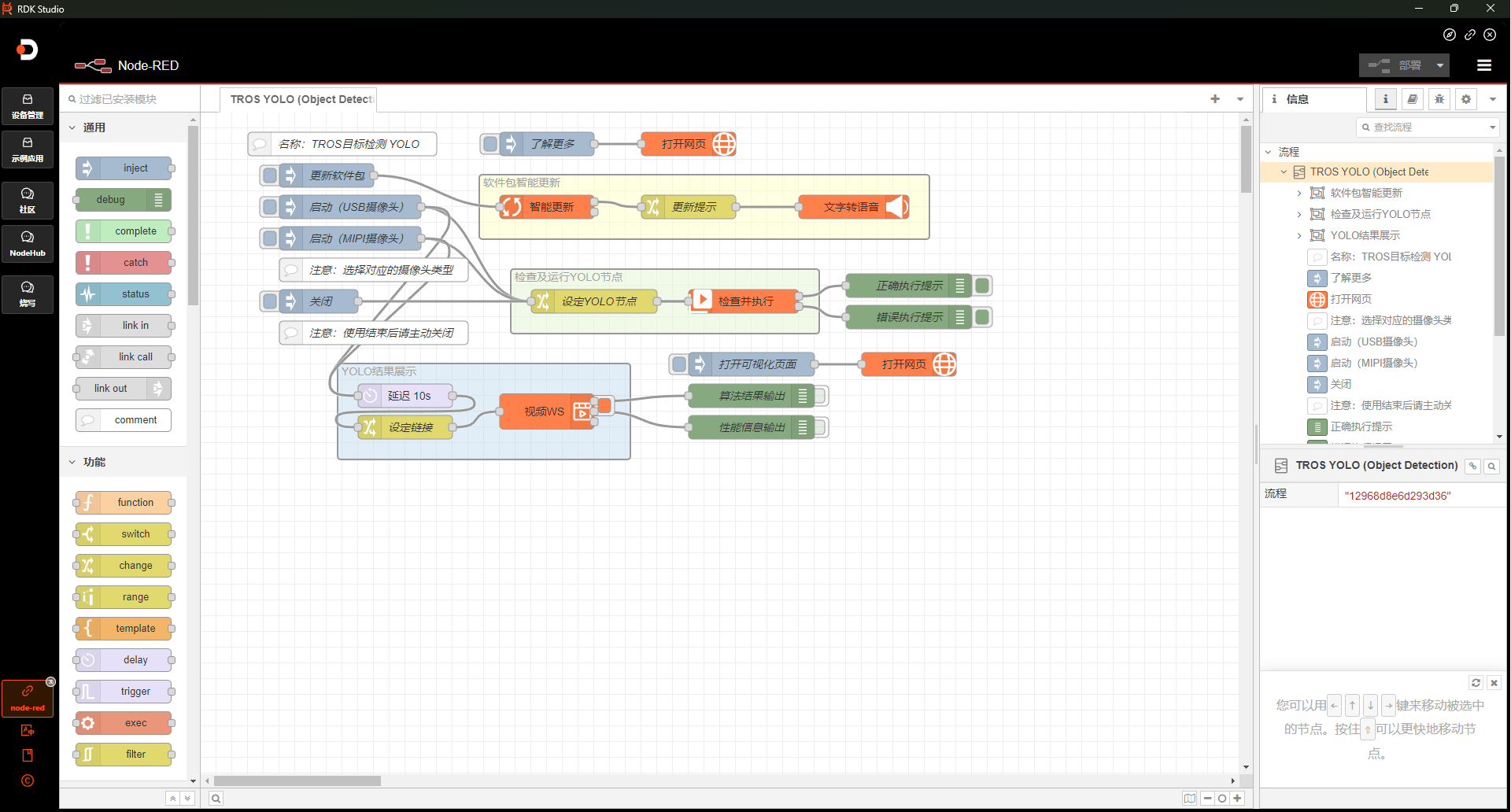Screen dimensions: 1511x812
Task: Open the debug messages bug tab
Action: [1439, 99]
